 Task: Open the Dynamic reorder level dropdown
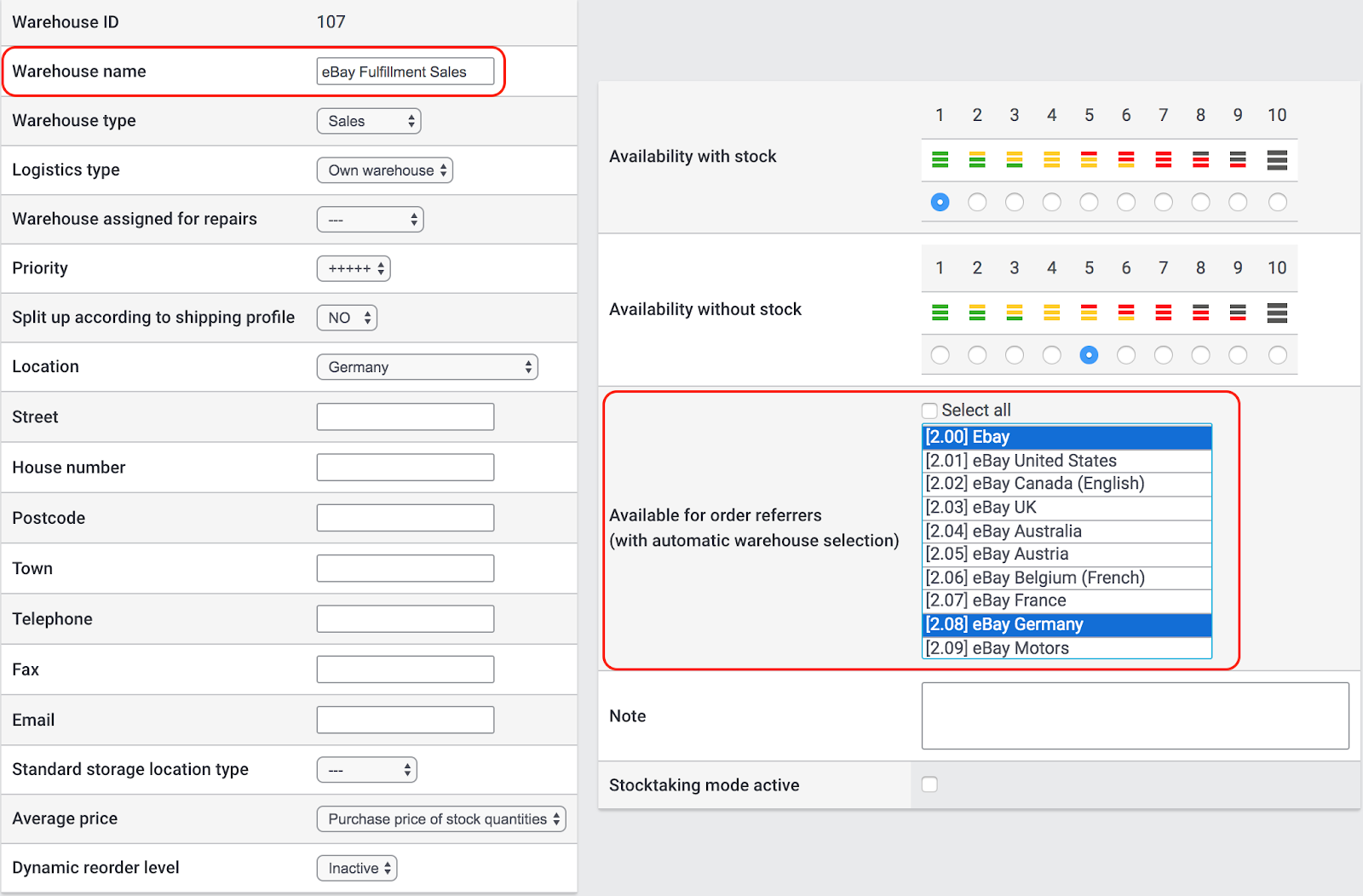[x=357, y=869]
